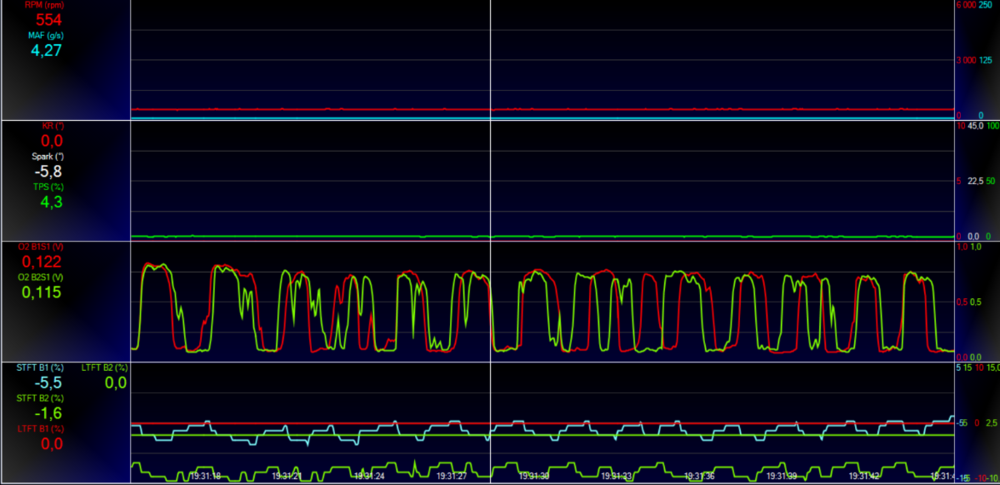Select the KR channel value 0,0
Screen dimensions: 1000x485
pyautogui.click(x=46, y=142)
